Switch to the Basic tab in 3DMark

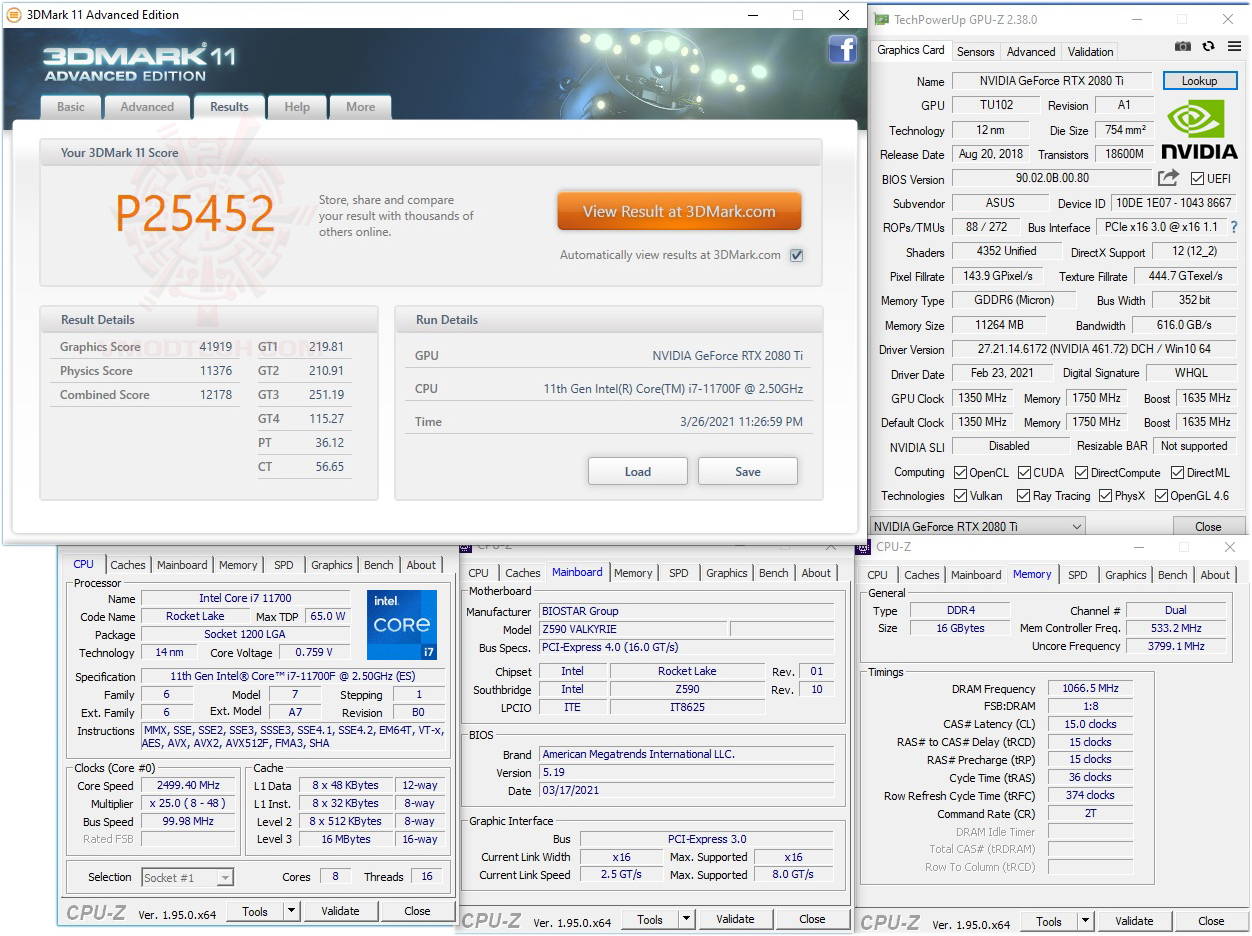pyautogui.click(x=71, y=107)
